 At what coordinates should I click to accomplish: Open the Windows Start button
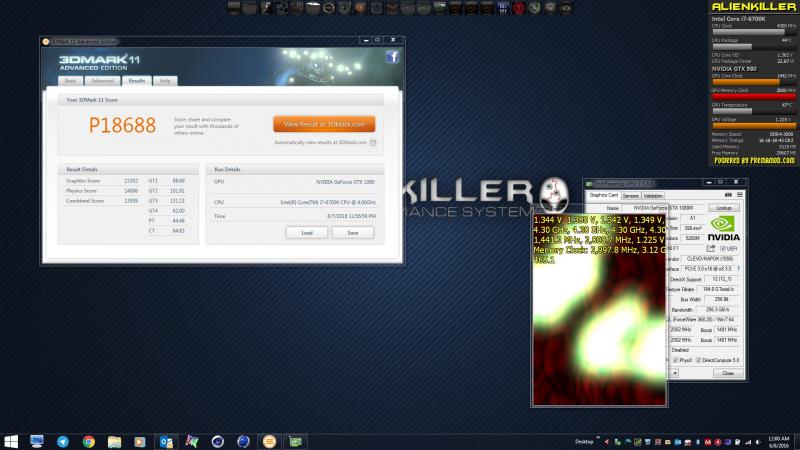(11, 441)
